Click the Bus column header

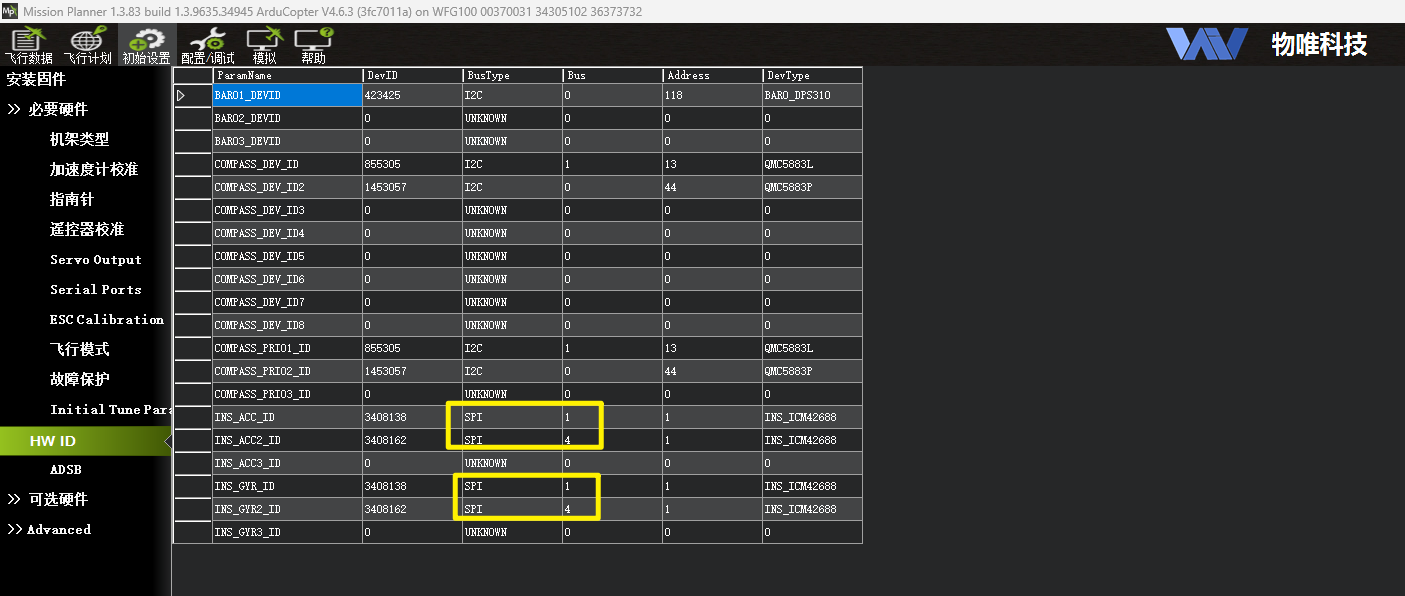click(612, 75)
